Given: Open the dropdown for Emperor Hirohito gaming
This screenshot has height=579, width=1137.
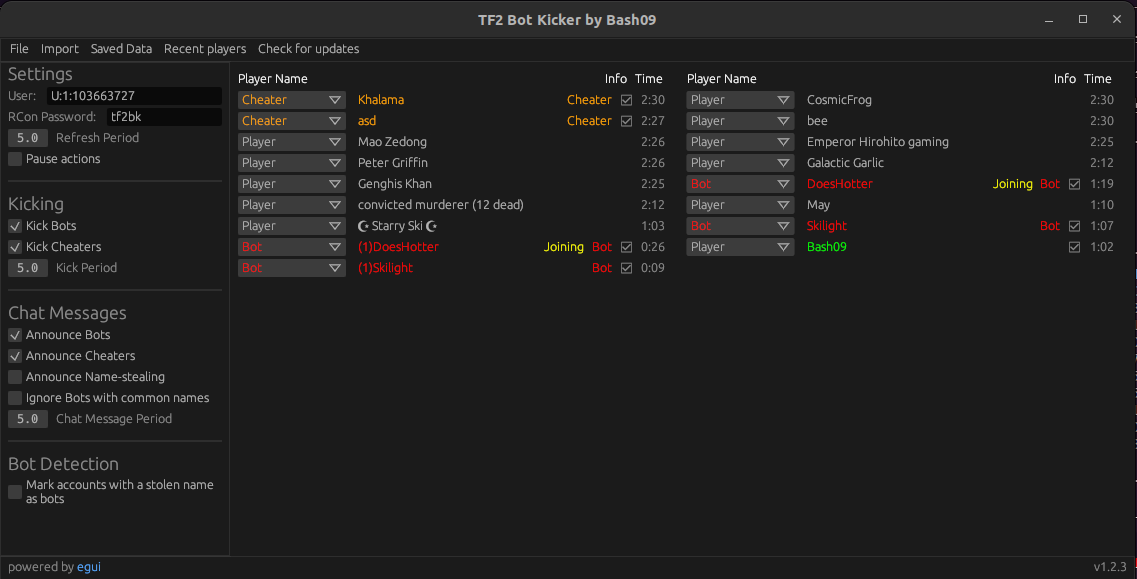Looking at the screenshot, I should pos(740,142).
